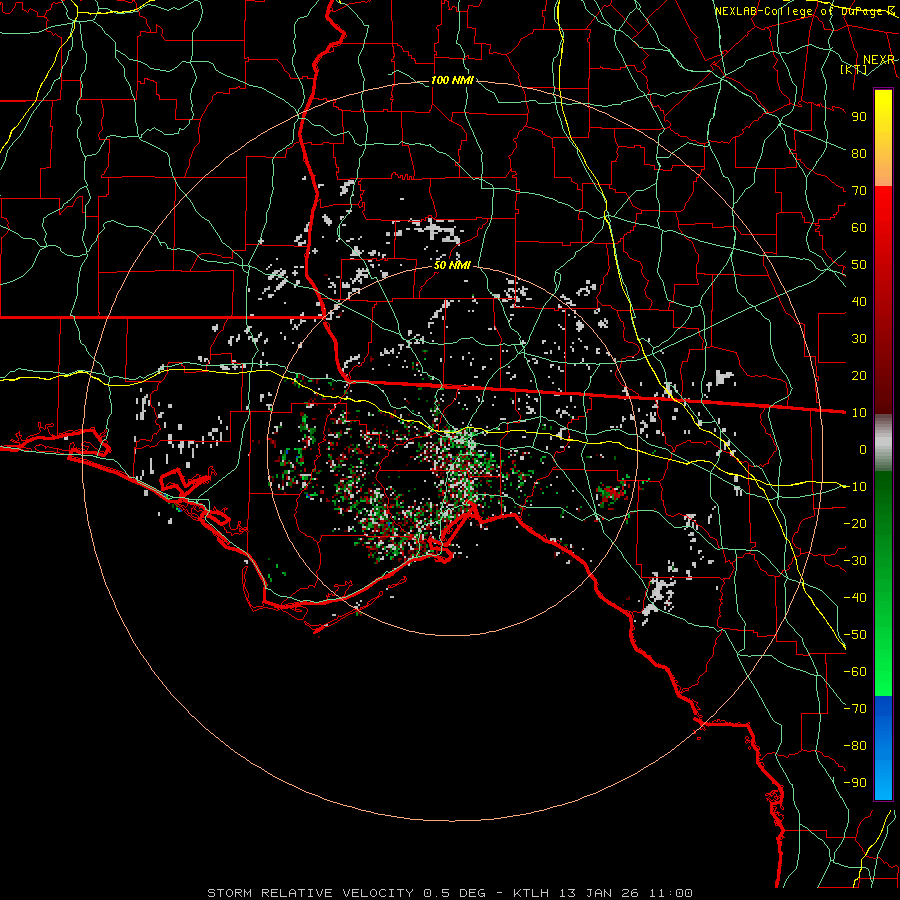This screenshot has height=900, width=900.
Task: Click the 100 NMI range ring label
Action: click(452, 80)
